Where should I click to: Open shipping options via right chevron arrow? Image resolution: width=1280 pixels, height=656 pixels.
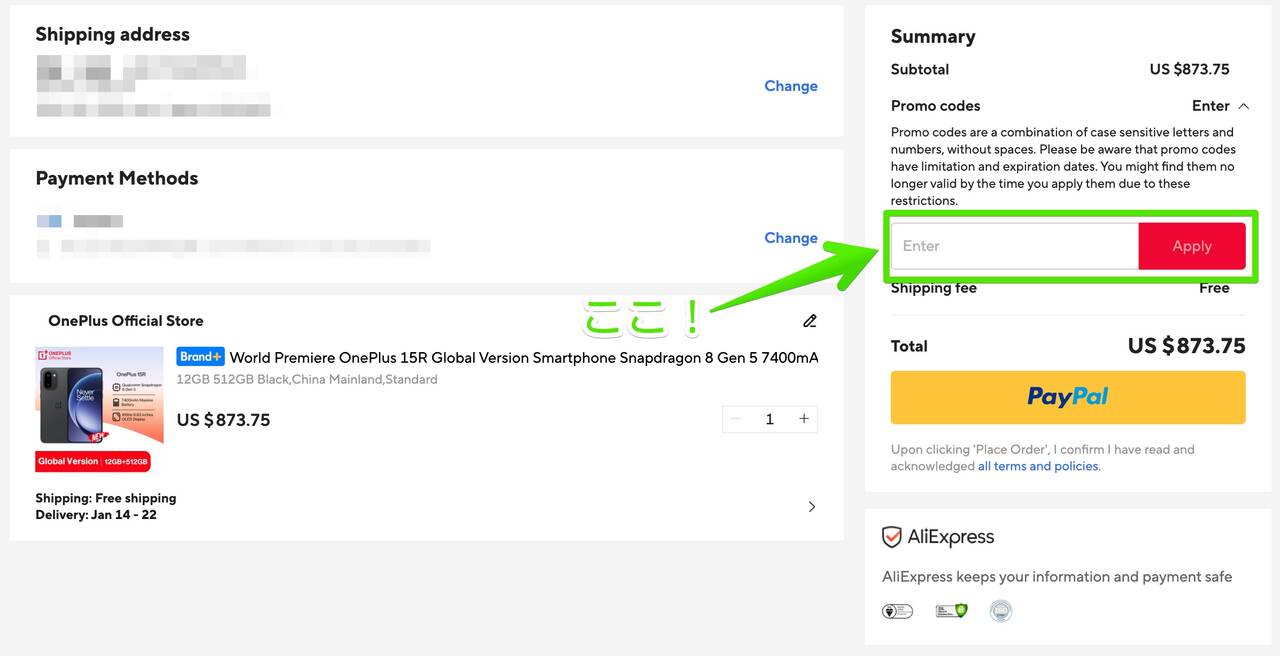click(811, 507)
